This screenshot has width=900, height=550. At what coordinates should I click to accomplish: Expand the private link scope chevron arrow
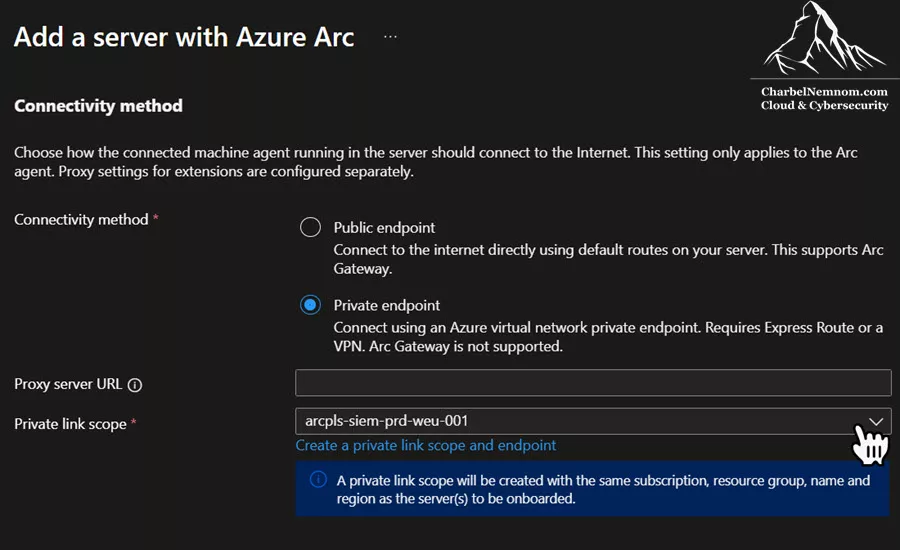(875, 421)
